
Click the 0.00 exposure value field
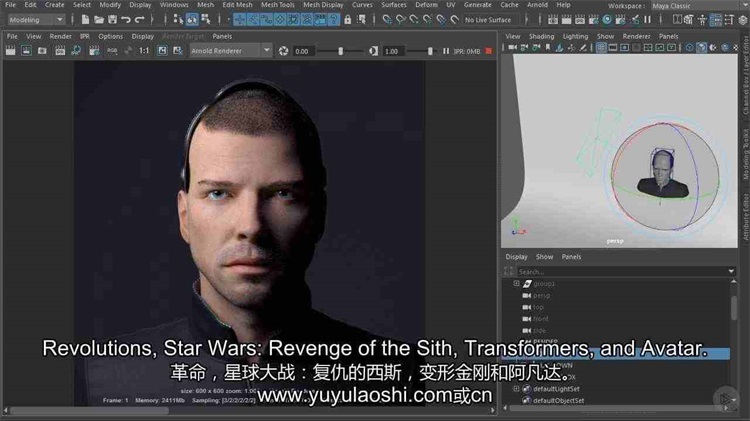(x=302, y=51)
